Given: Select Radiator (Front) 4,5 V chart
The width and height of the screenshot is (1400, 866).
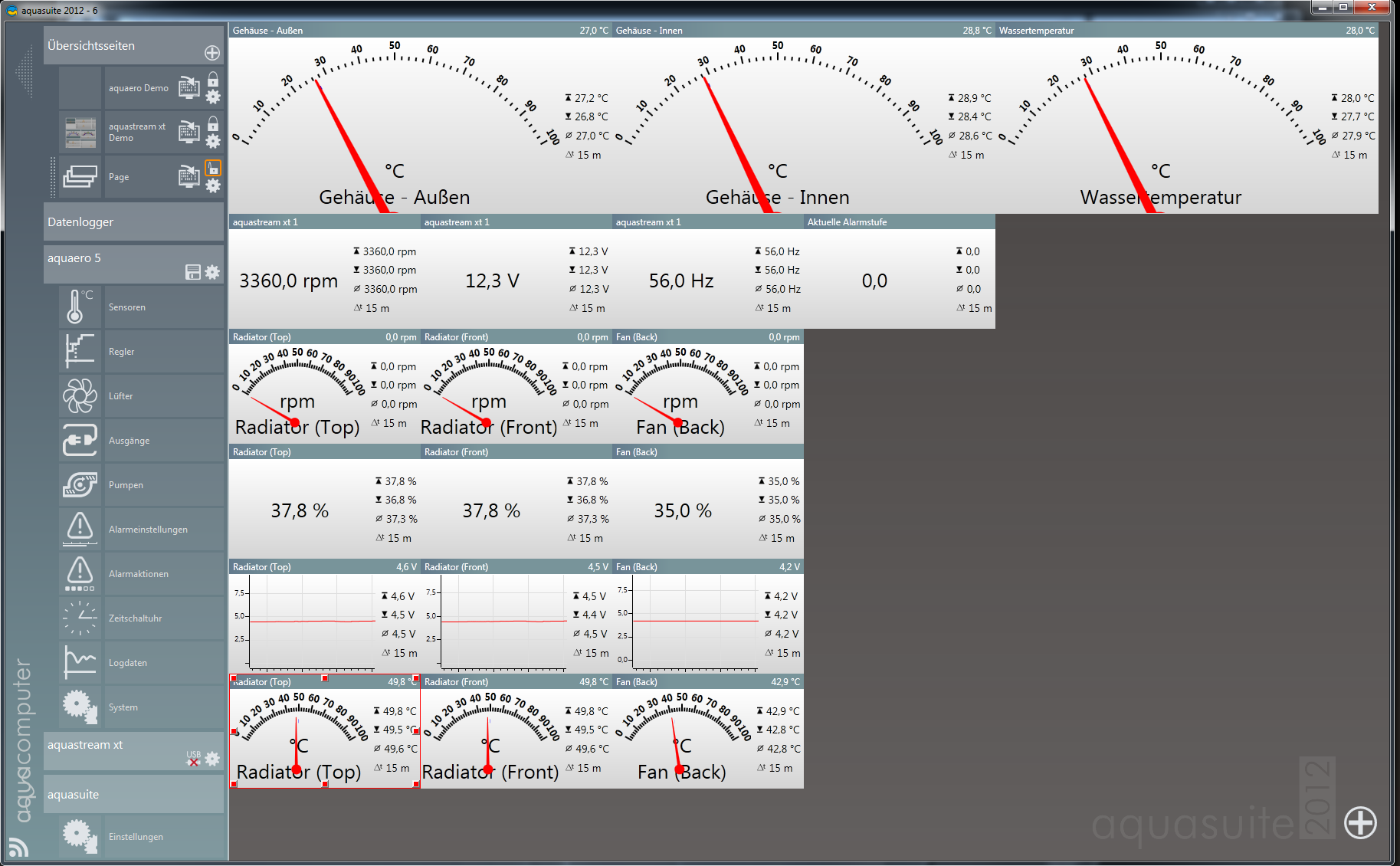Looking at the screenshot, I should click(516, 616).
